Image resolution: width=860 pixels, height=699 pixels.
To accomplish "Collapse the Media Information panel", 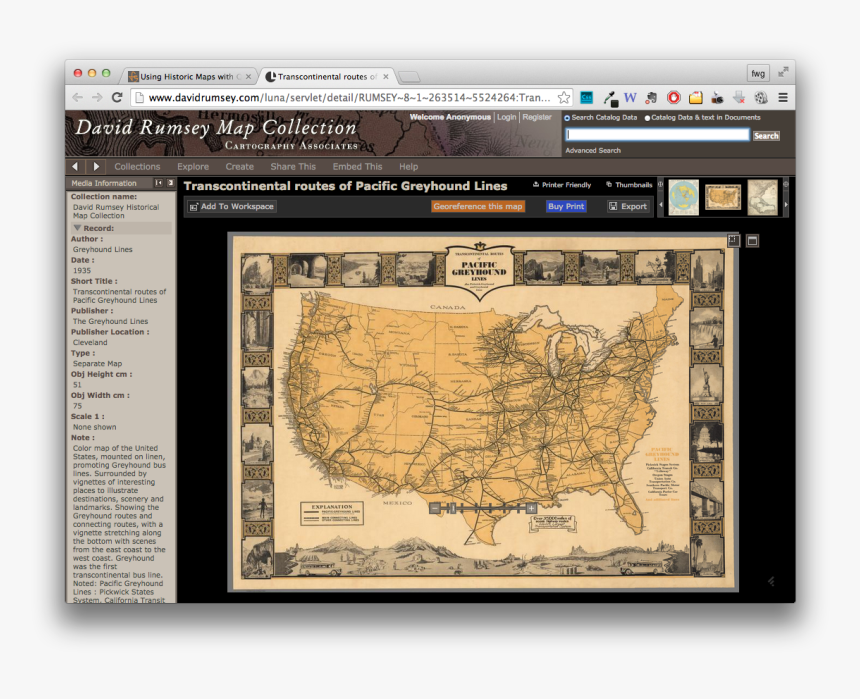I will [x=157, y=183].
